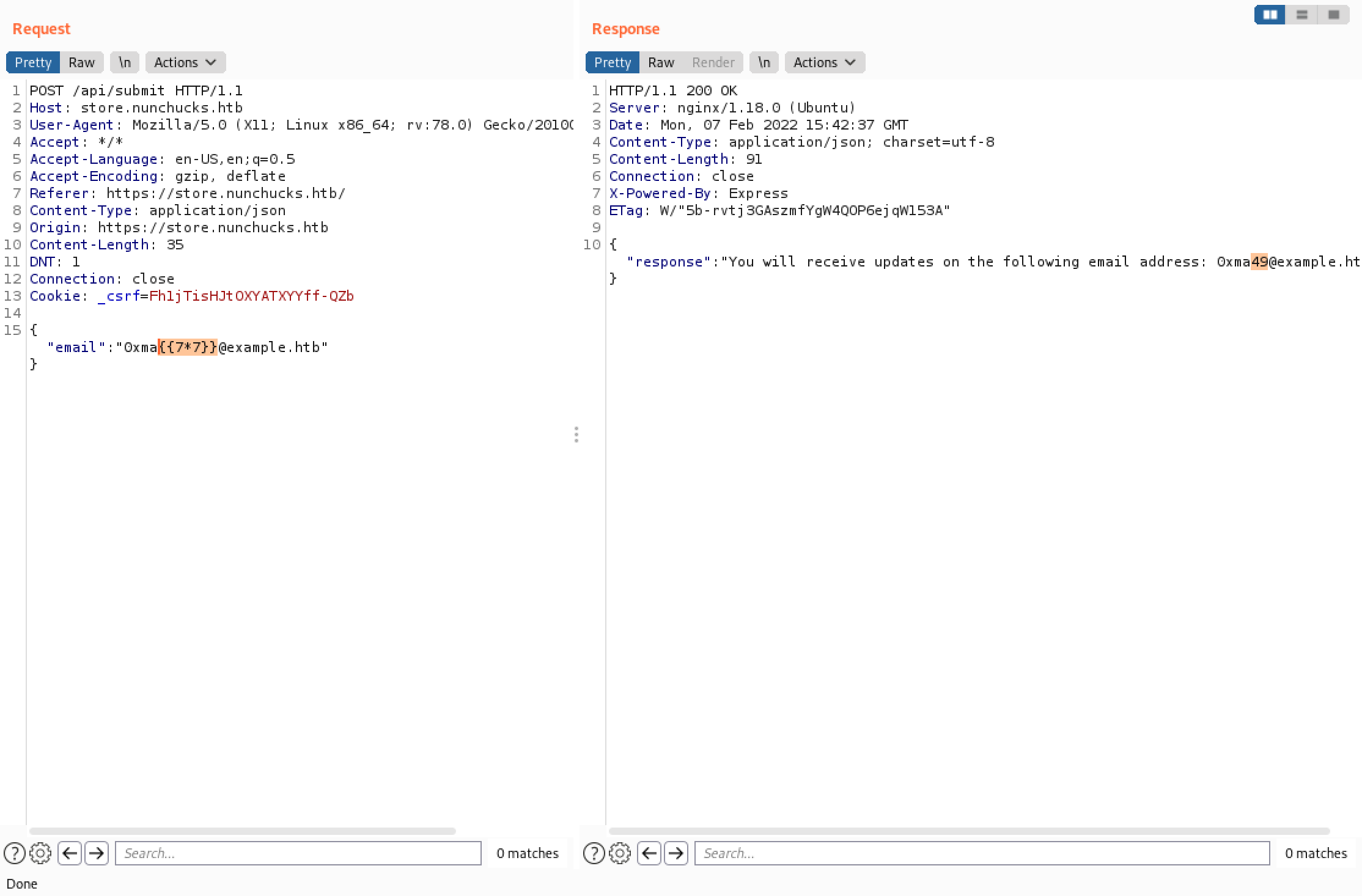Viewport: 1362px width, 896px height.
Task: Select combined single-pane layout icon
Action: [1333, 15]
